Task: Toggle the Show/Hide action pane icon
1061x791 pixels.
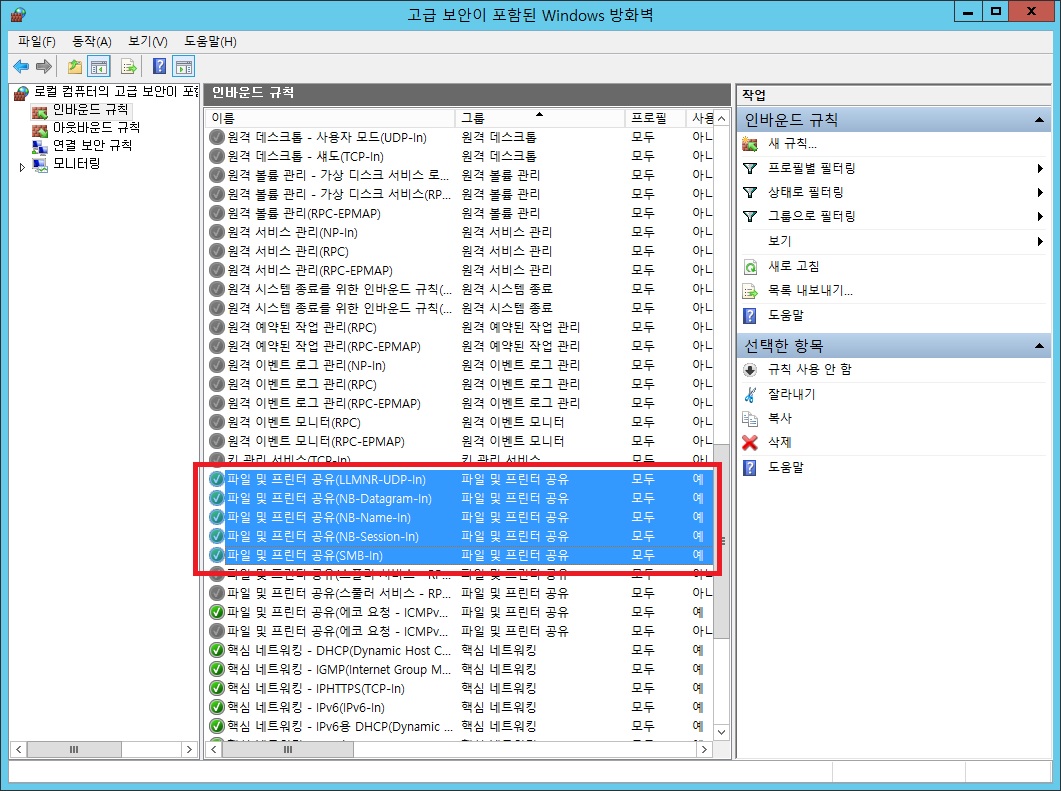Action: [x=183, y=66]
